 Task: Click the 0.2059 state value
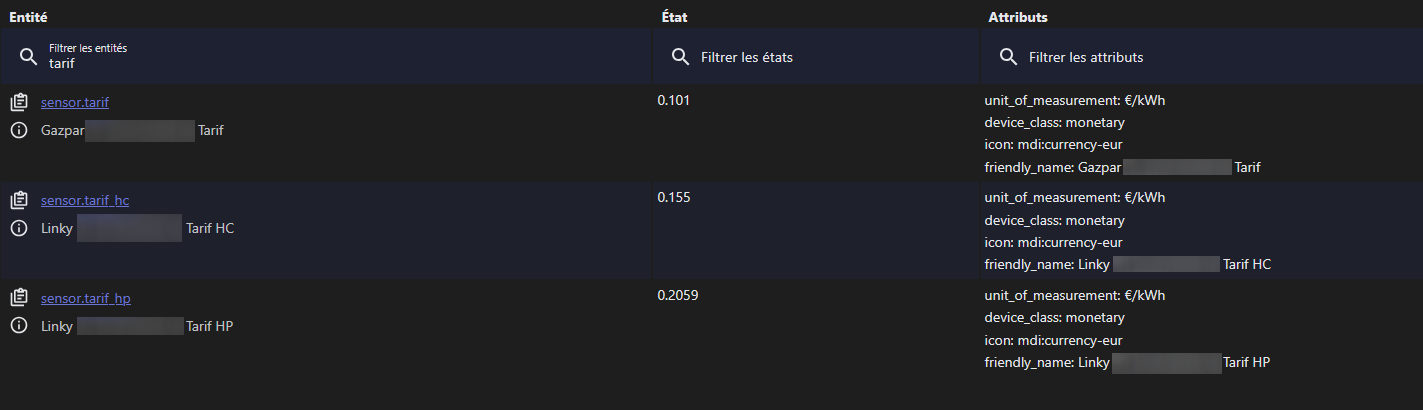(x=678, y=296)
